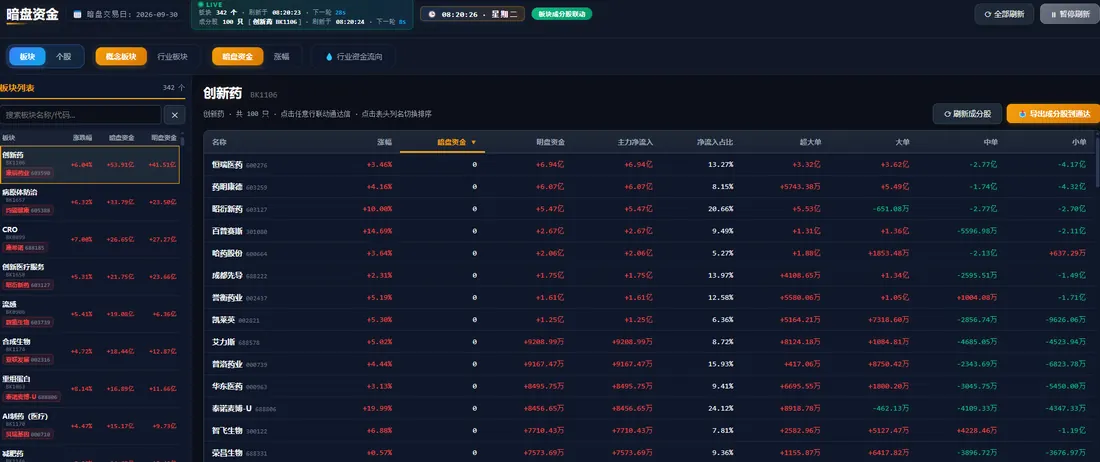This screenshot has height=462, width=1100.
Task: Click the 泰诺麦博-U tag under 重组蛋白
Action: click(x=32, y=397)
